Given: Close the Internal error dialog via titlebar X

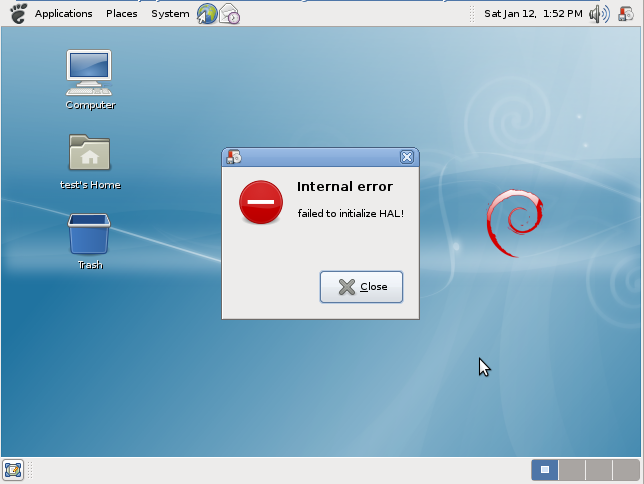Looking at the screenshot, I should click(x=407, y=157).
